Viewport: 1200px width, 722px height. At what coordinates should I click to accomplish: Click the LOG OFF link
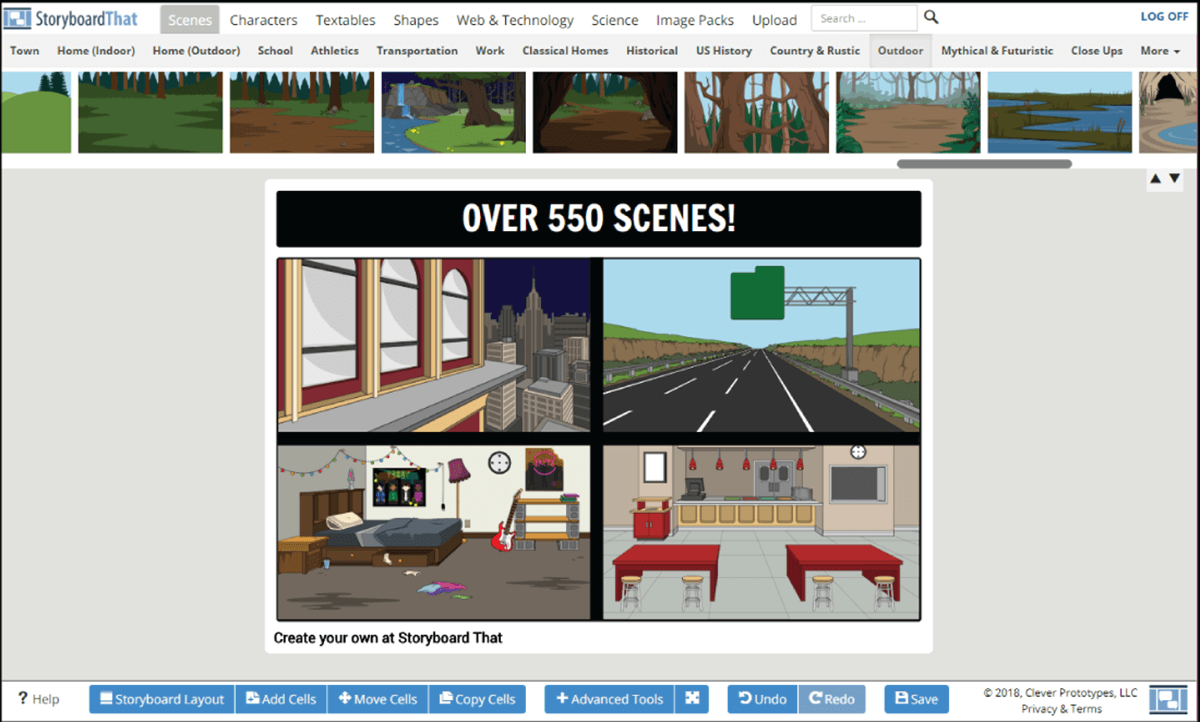1164,17
